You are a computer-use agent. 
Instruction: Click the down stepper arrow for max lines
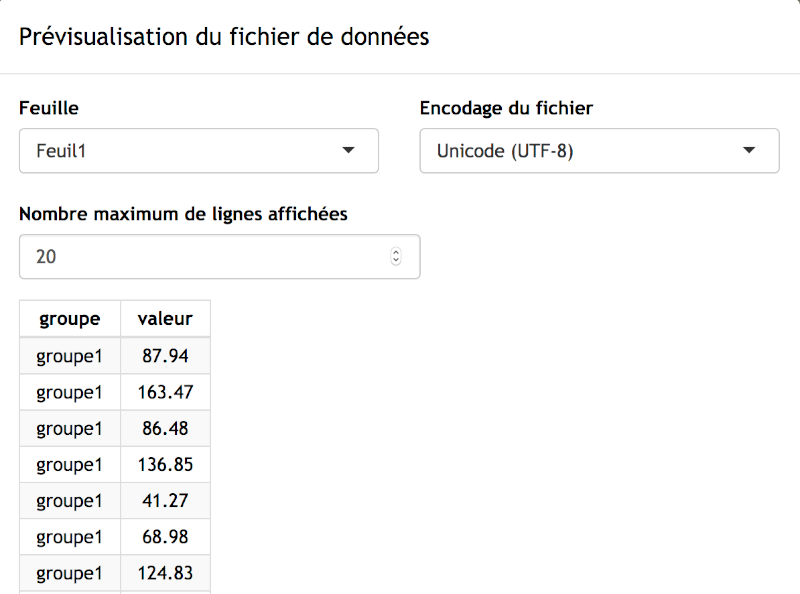click(x=398, y=261)
